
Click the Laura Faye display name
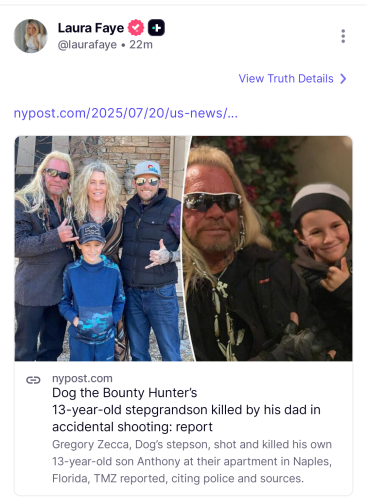pyautogui.click(x=91, y=28)
